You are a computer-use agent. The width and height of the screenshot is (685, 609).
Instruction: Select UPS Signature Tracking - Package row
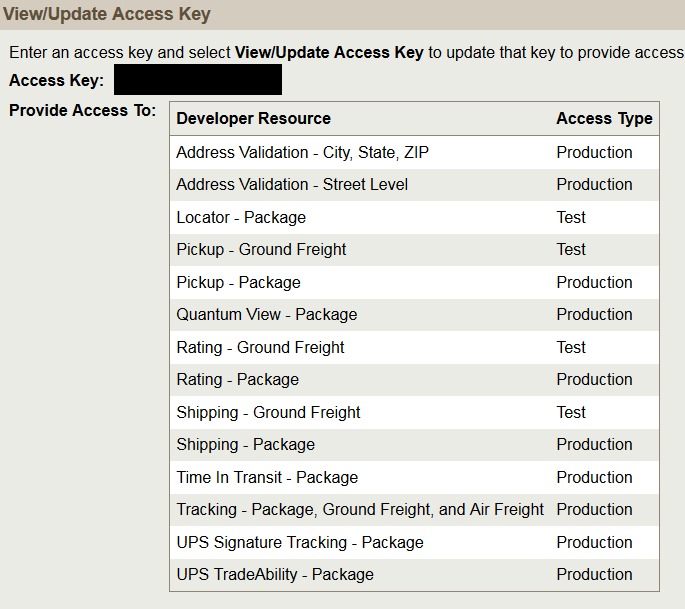click(x=300, y=542)
